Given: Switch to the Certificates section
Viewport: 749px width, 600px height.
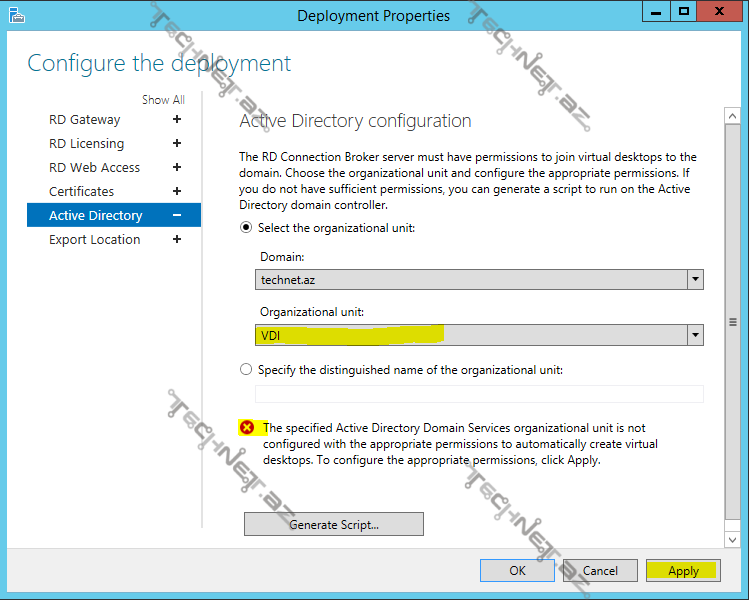Looking at the screenshot, I should pyautogui.click(x=81, y=191).
